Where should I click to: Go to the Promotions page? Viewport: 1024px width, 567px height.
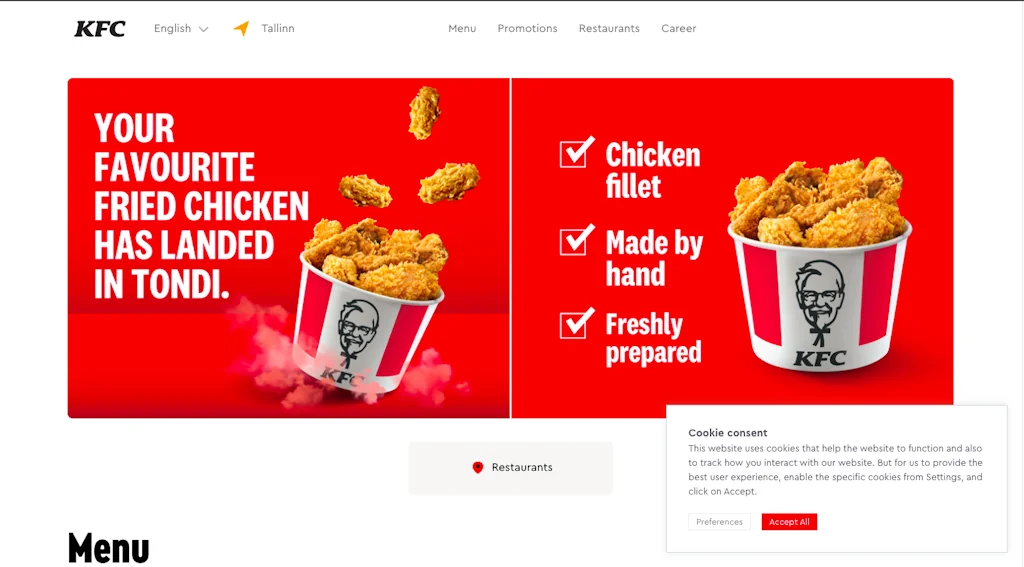pyautogui.click(x=527, y=29)
